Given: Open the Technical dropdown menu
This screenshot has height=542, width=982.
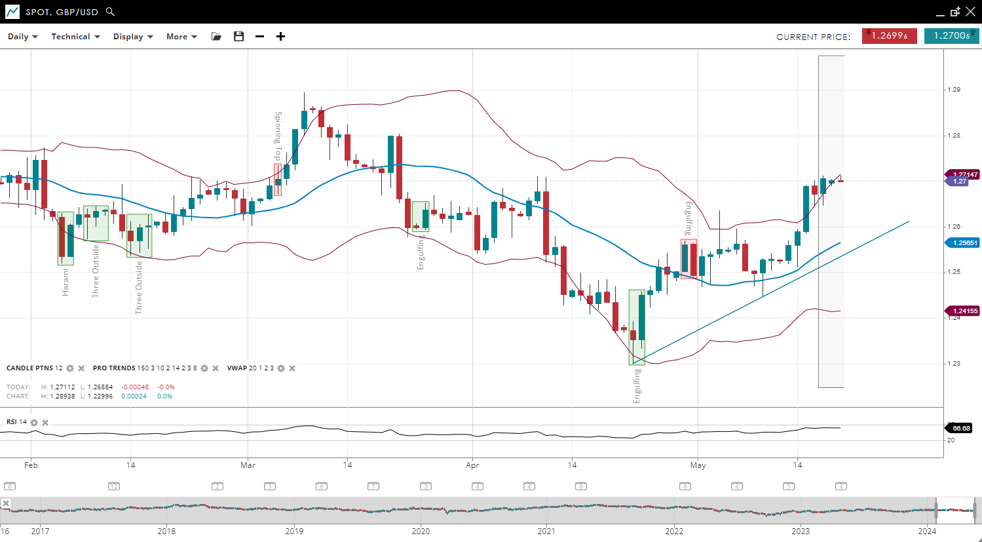Looking at the screenshot, I should pos(75,37).
